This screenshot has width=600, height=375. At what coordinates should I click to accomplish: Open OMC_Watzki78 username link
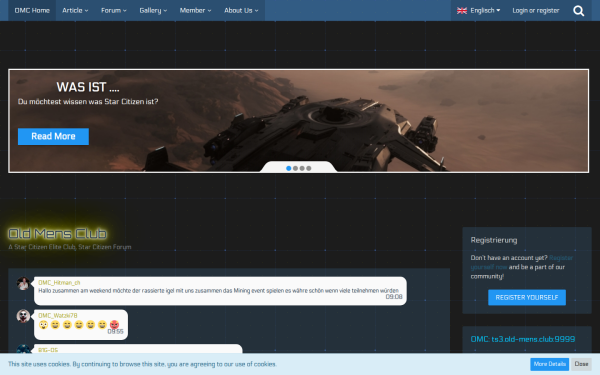pos(58,315)
